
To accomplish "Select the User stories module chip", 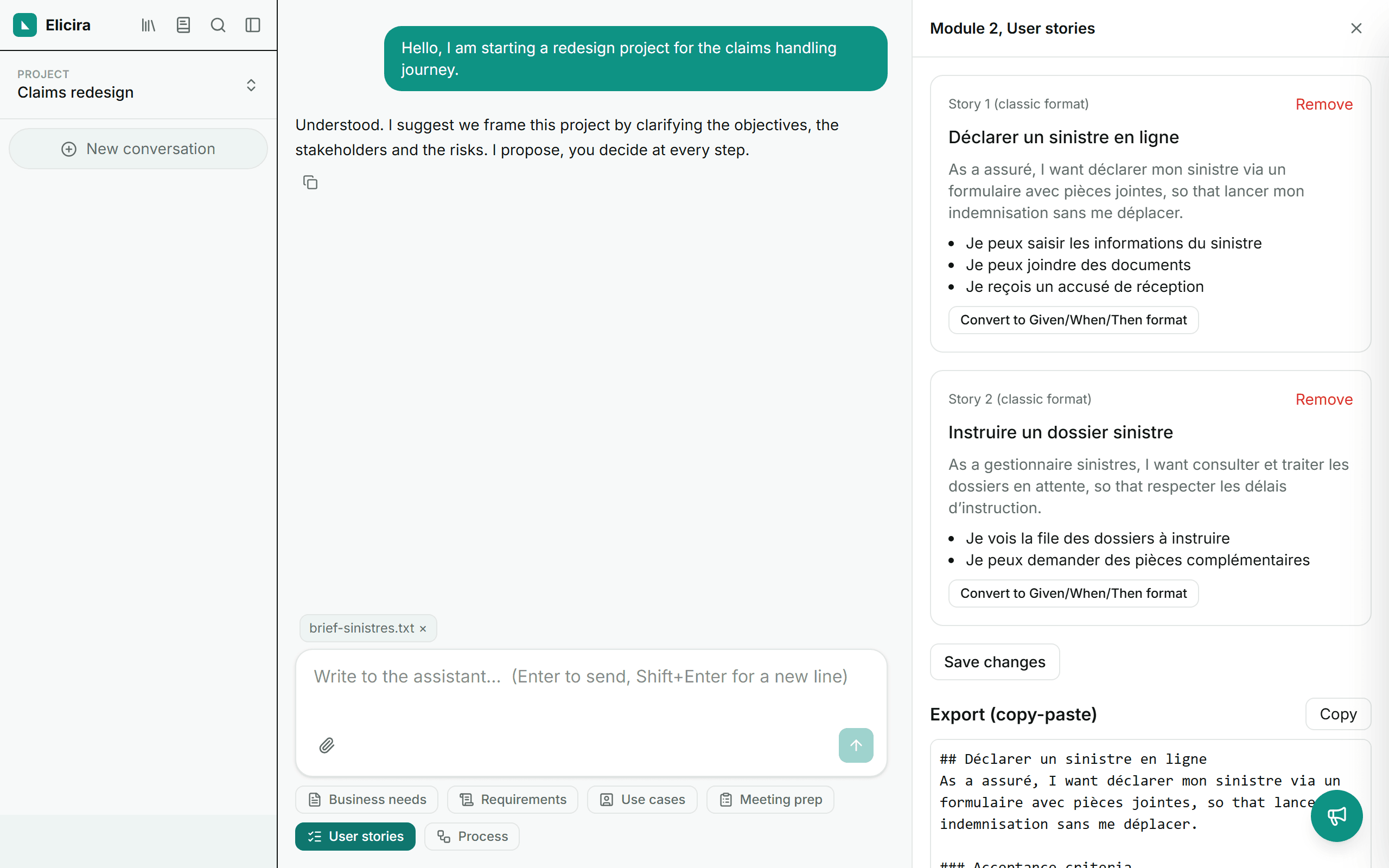I will (x=355, y=837).
